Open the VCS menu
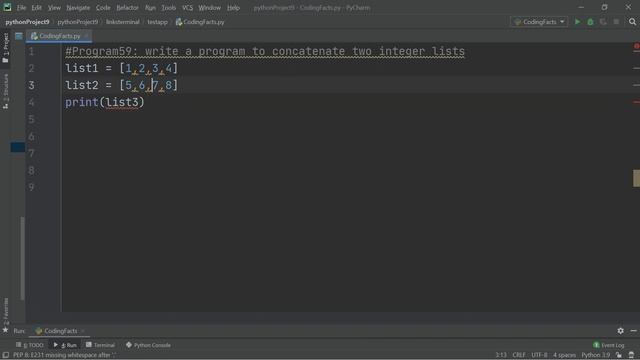This screenshot has width=640, height=360. [x=187, y=8]
